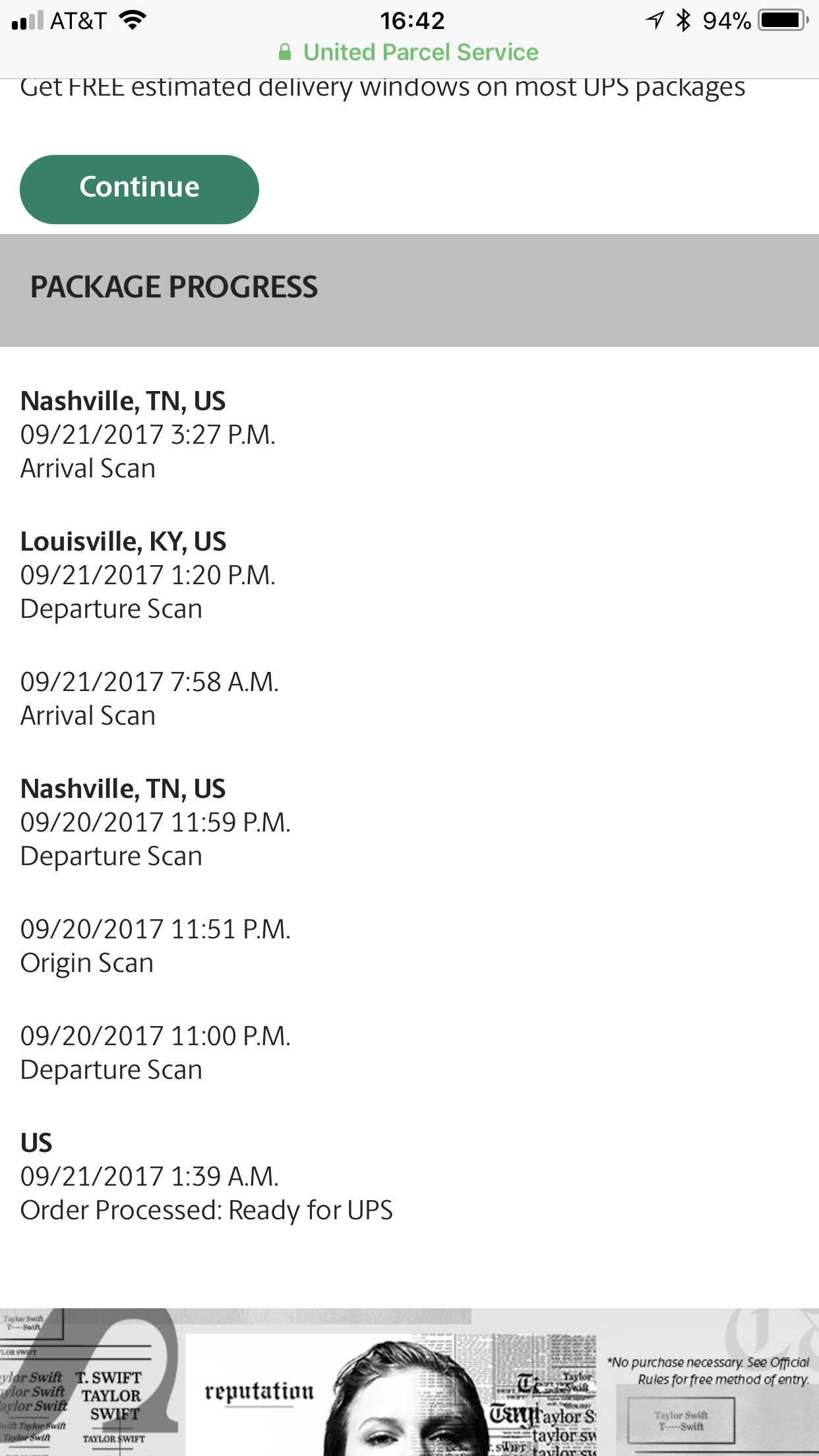Viewport: 819px width, 1456px height.
Task: Tap the Nashville 3:27 P.M. Arrival Scan entry
Action: pyautogui.click(x=148, y=435)
